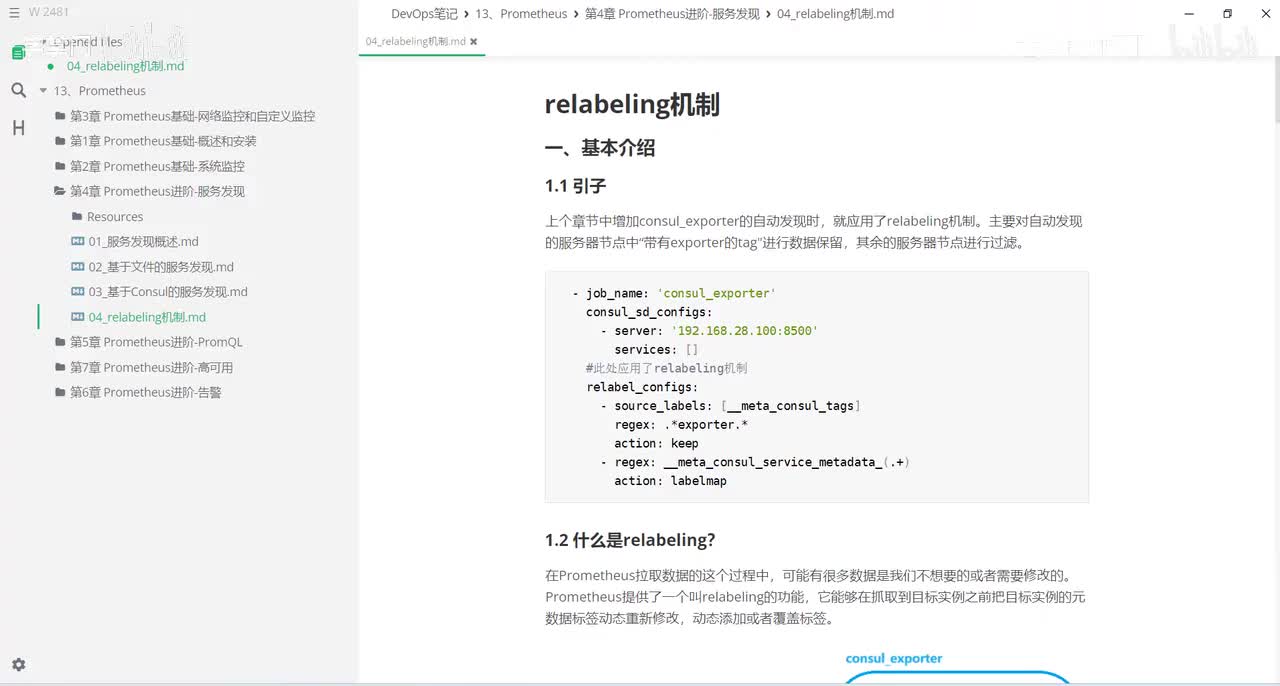This screenshot has height=686, width=1280.
Task: Open the Resources folder
Action: 115,217
